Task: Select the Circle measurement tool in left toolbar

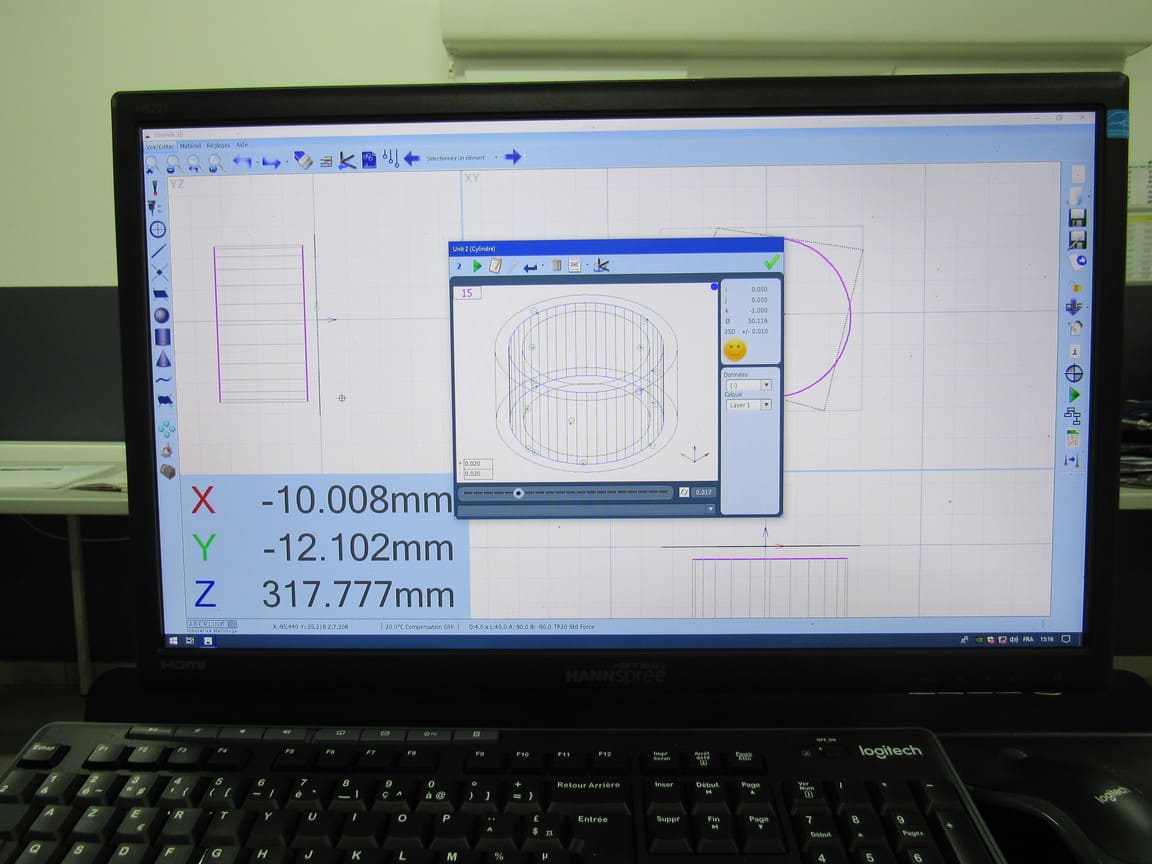Action: pyautogui.click(x=158, y=229)
